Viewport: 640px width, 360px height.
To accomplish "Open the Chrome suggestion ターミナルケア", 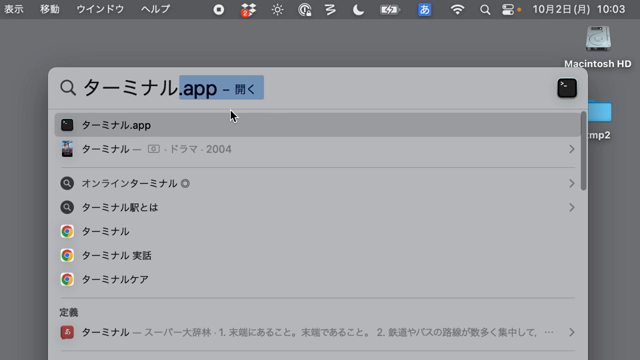I will (317, 280).
